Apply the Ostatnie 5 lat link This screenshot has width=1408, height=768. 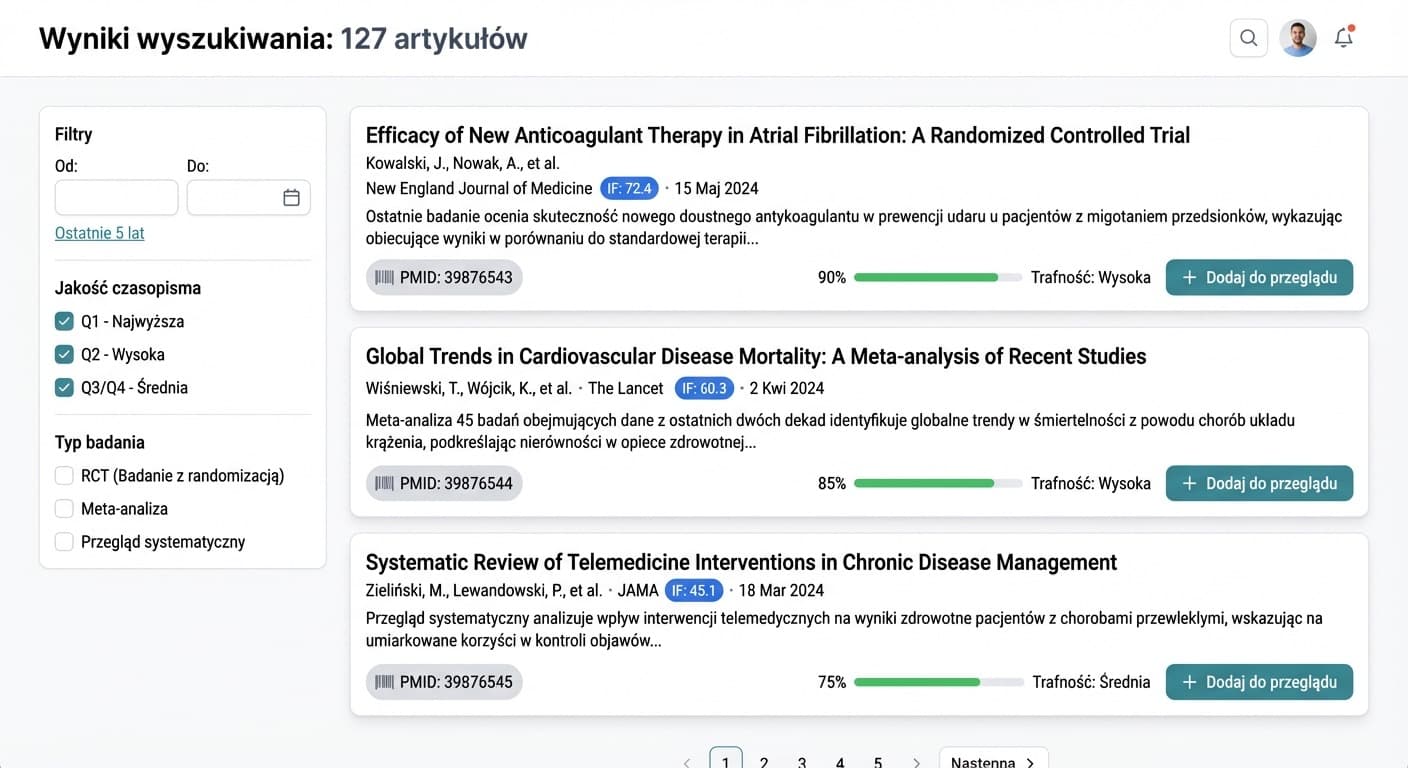click(x=100, y=233)
